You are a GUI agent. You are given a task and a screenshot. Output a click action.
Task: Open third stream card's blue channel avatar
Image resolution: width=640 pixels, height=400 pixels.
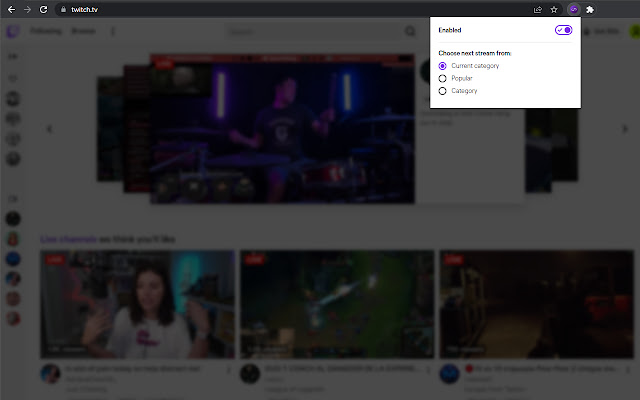(449, 373)
